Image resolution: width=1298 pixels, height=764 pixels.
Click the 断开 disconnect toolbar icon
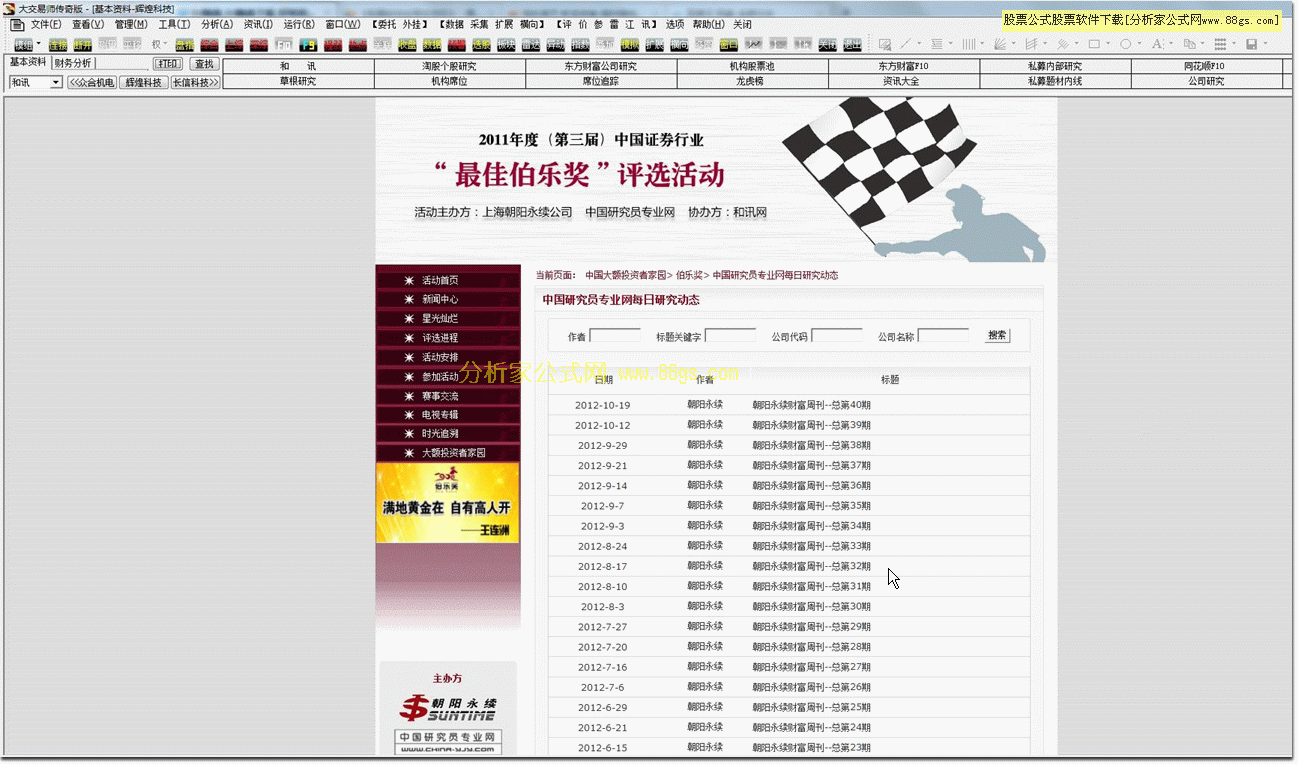coord(83,44)
